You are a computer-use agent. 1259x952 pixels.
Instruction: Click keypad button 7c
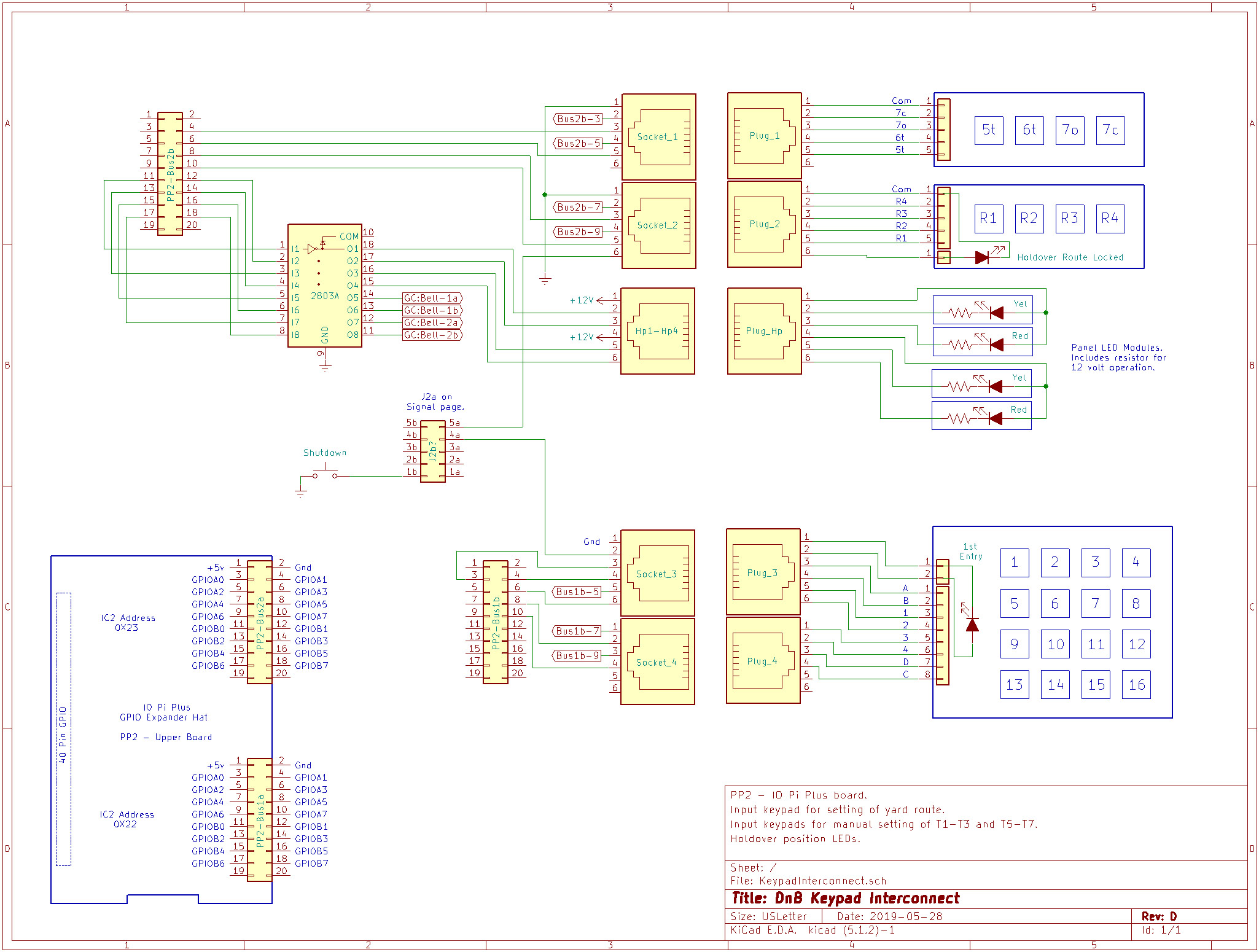coord(1110,130)
